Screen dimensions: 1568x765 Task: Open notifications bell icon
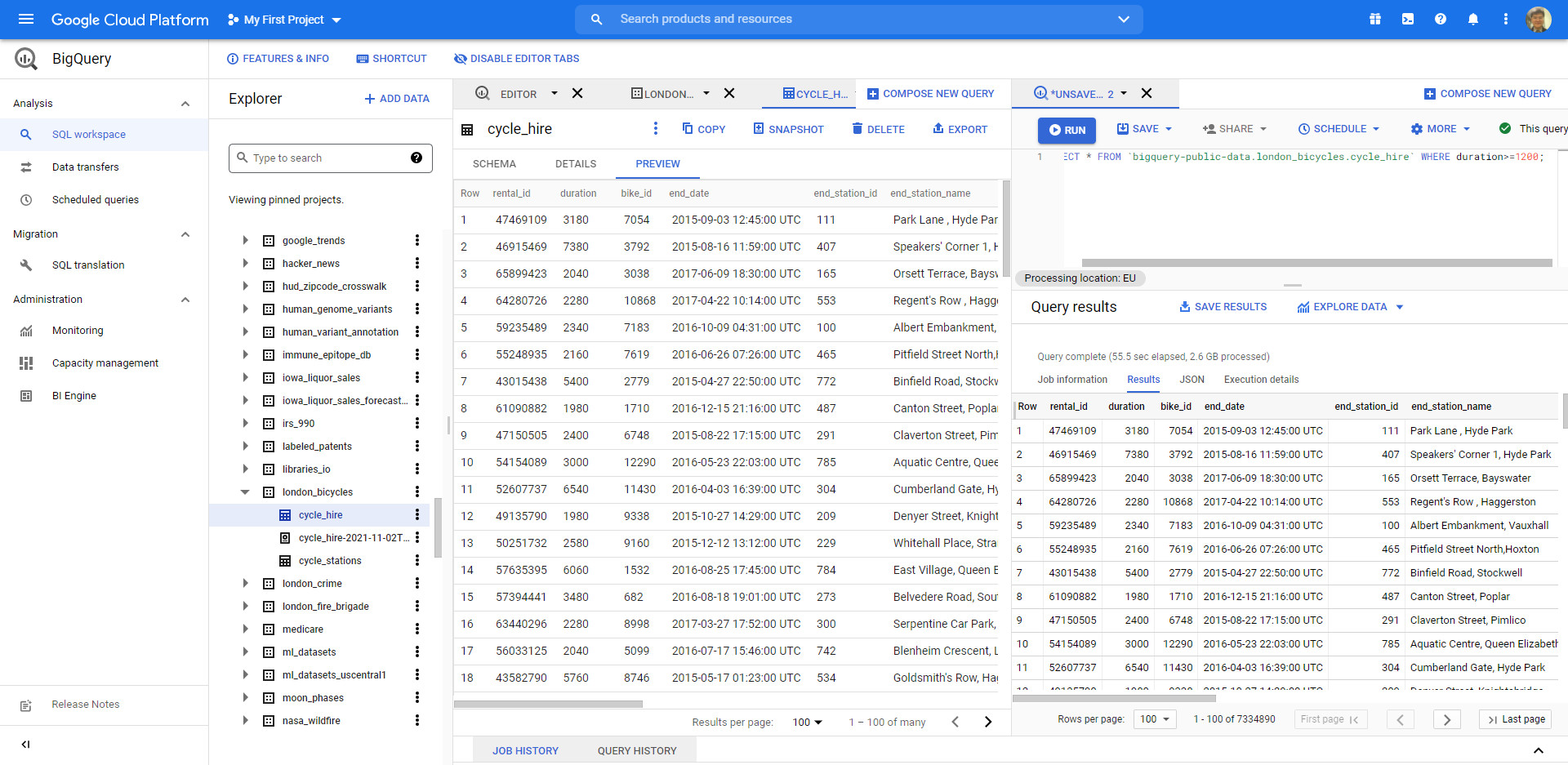[x=1473, y=19]
